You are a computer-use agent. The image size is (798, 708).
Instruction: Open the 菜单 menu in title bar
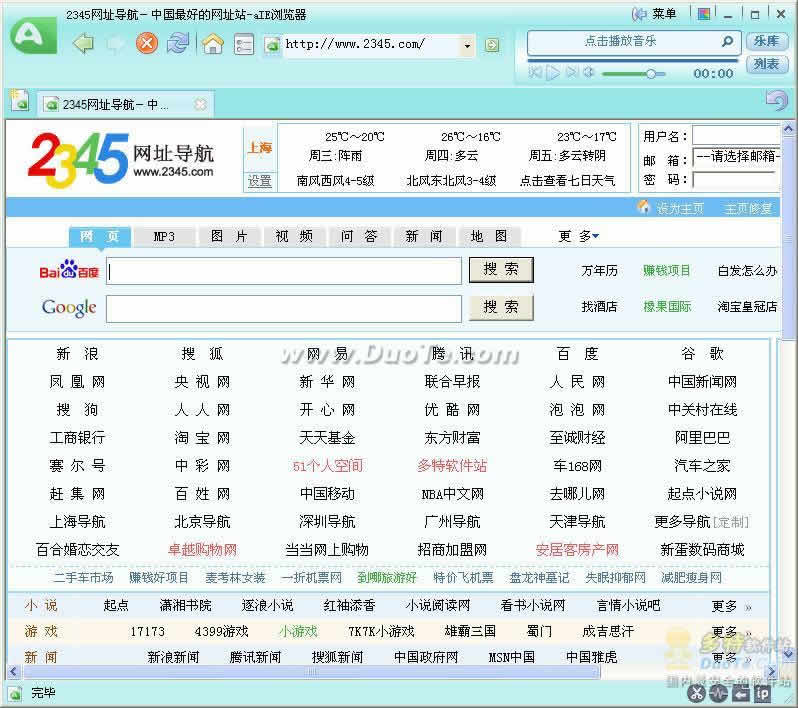pyautogui.click(x=656, y=14)
